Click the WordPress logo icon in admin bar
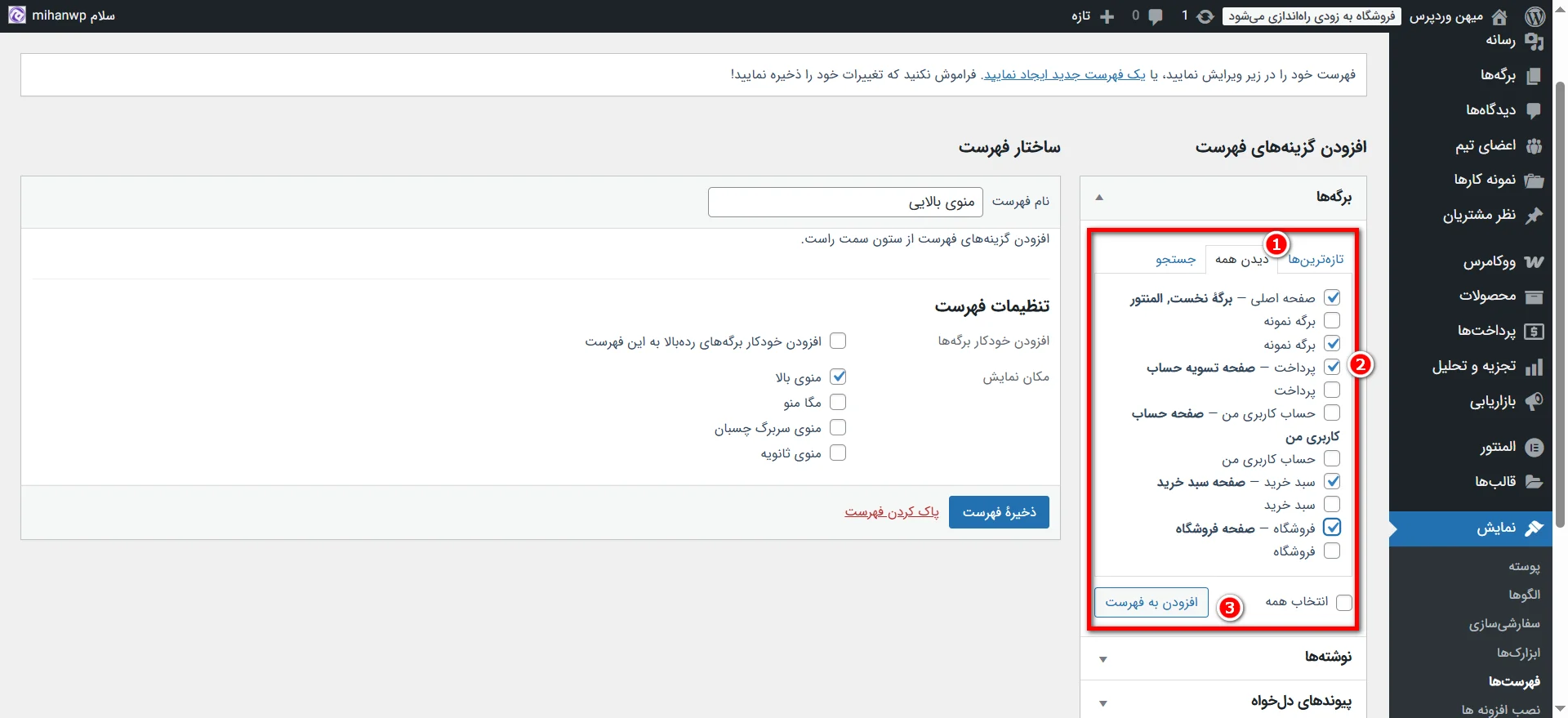The image size is (1568, 718). [x=1535, y=16]
